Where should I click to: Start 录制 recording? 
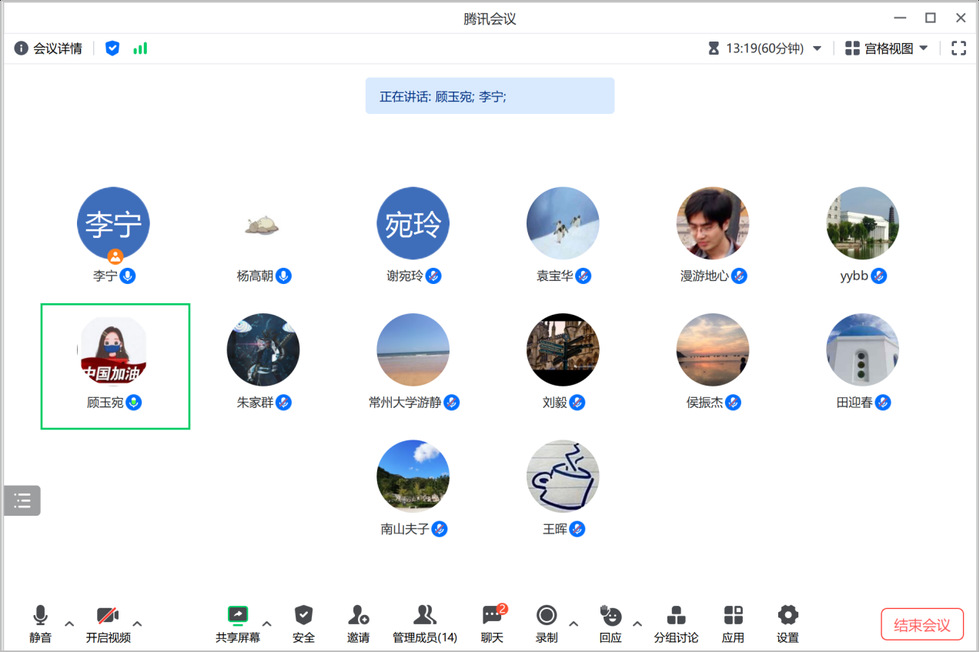[x=546, y=623]
